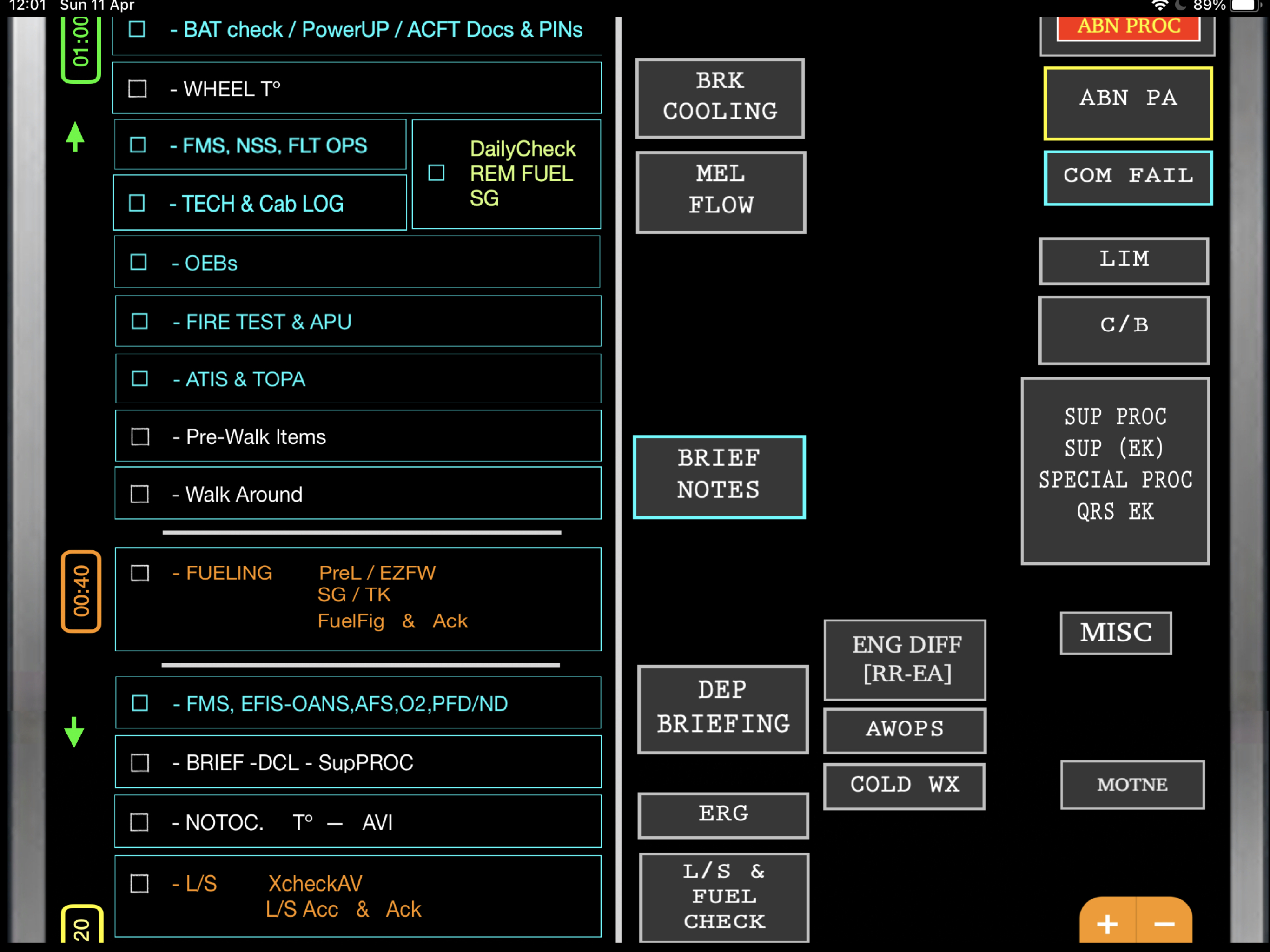The width and height of the screenshot is (1270, 952).
Task: Tick the WHEEL T° checkbox
Action: point(137,88)
